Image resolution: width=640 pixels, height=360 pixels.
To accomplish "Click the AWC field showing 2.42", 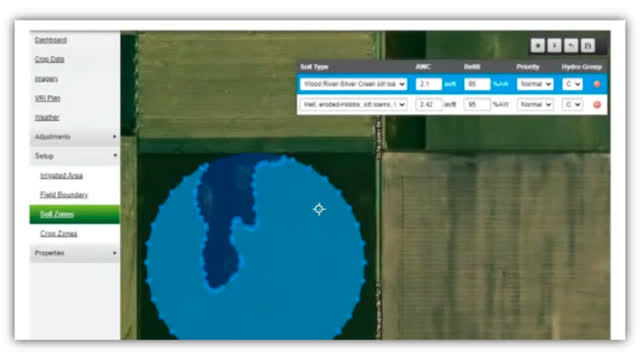I will pos(429,104).
